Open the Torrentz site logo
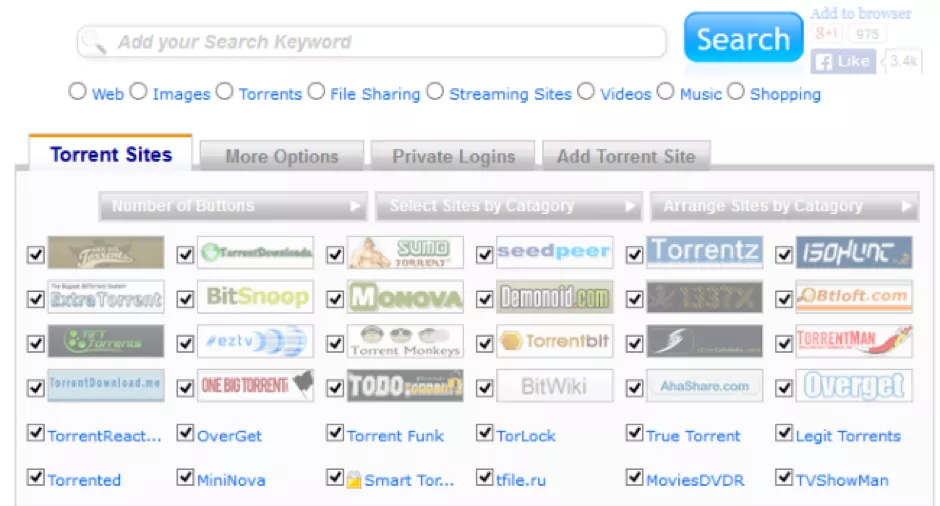 704,252
